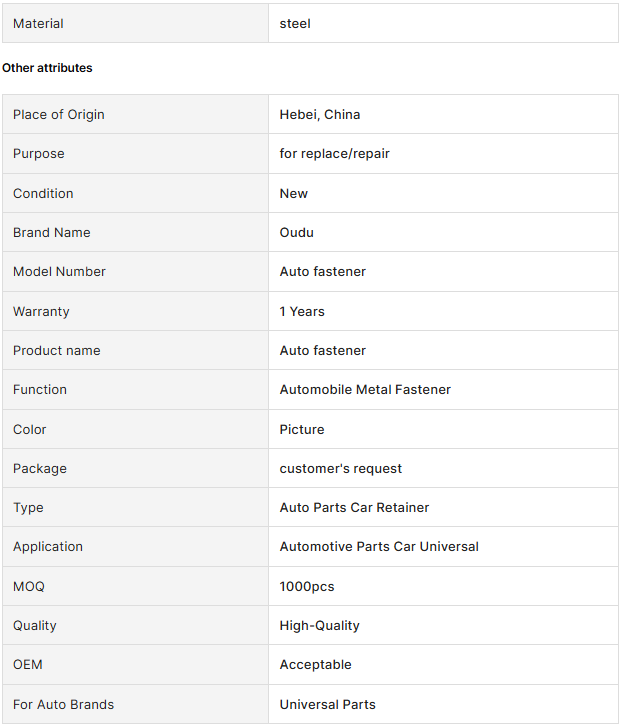Click the 'Picture' color value

(x=302, y=429)
